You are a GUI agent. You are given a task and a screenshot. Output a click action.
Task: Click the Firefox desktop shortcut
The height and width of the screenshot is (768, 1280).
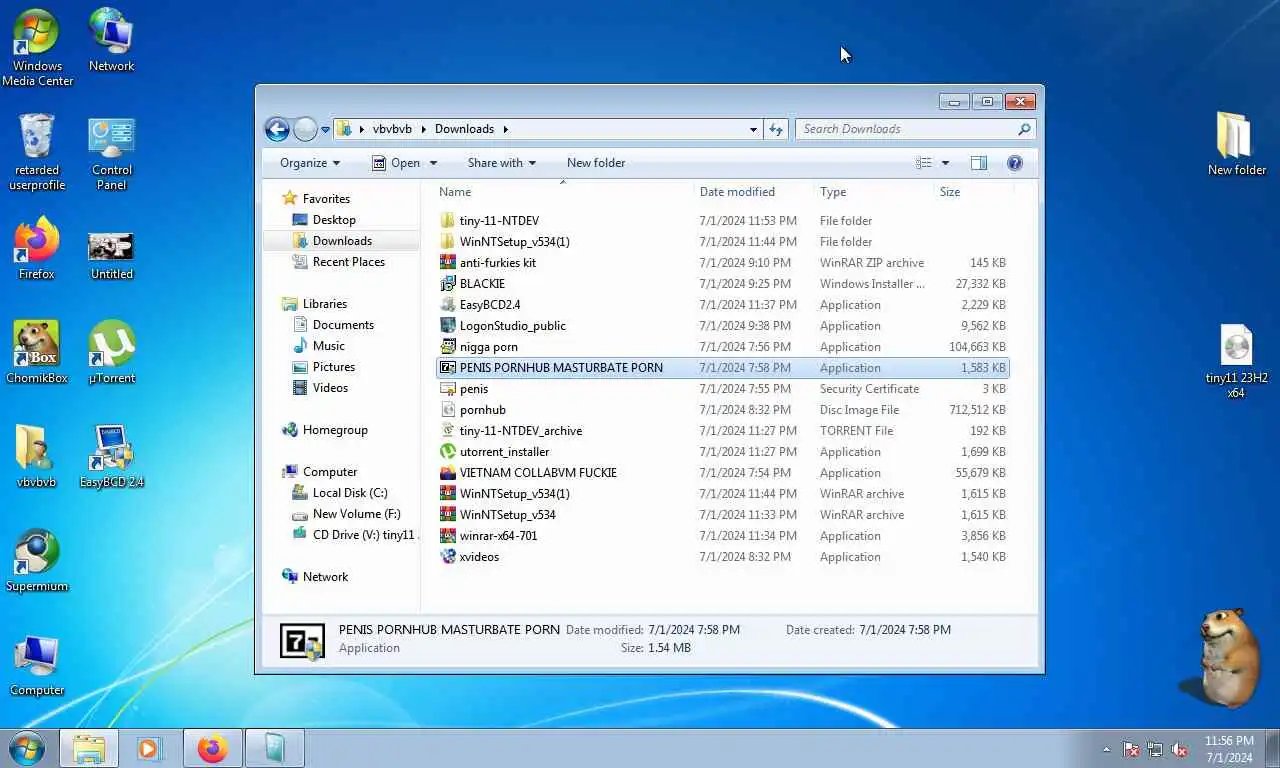[37, 250]
